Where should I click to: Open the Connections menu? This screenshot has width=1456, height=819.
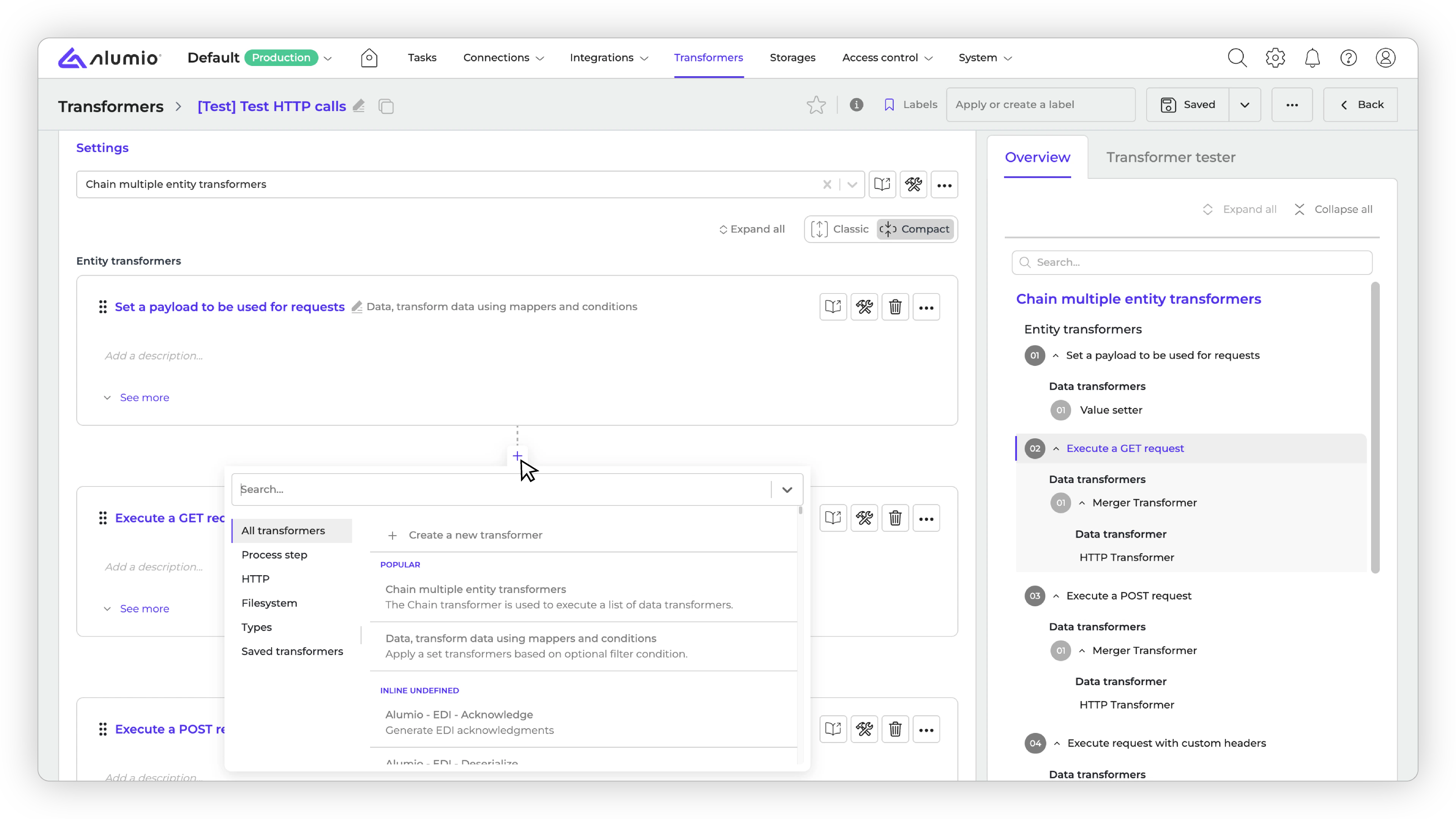click(x=503, y=58)
